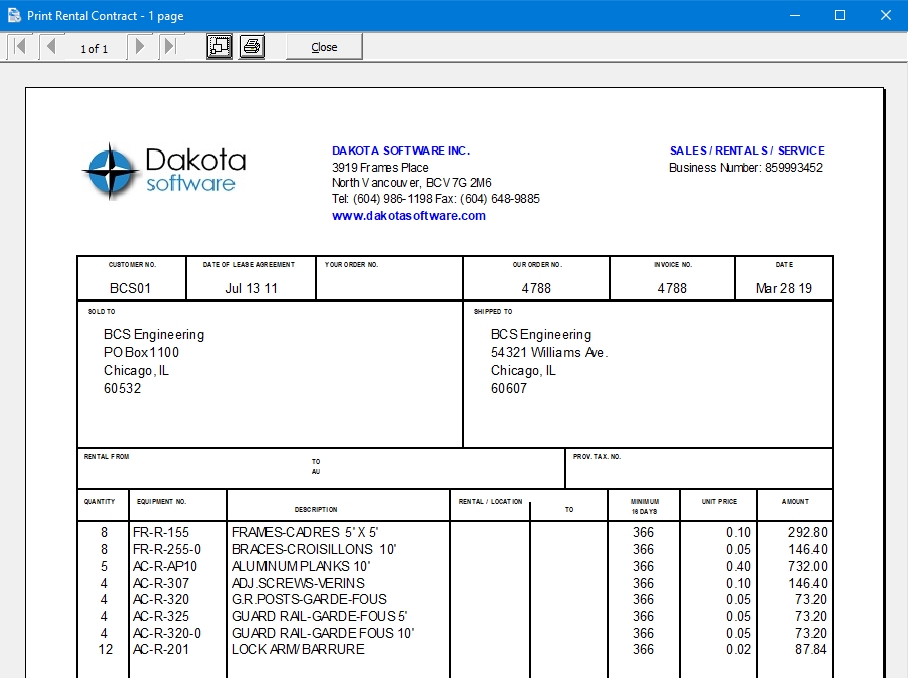The height and width of the screenshot is (678, 908).
Task: Click equipment number 'AC-R-325'
Action: [161, 617]
